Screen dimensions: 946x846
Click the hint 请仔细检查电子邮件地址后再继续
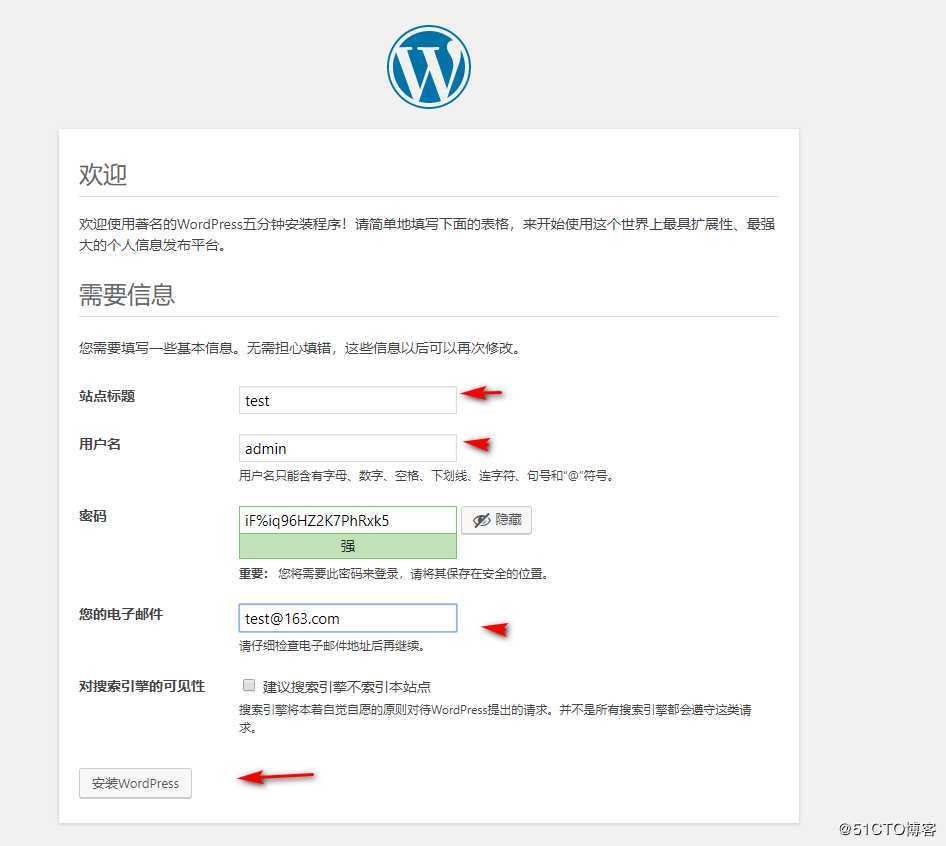[x=332, y=646]
